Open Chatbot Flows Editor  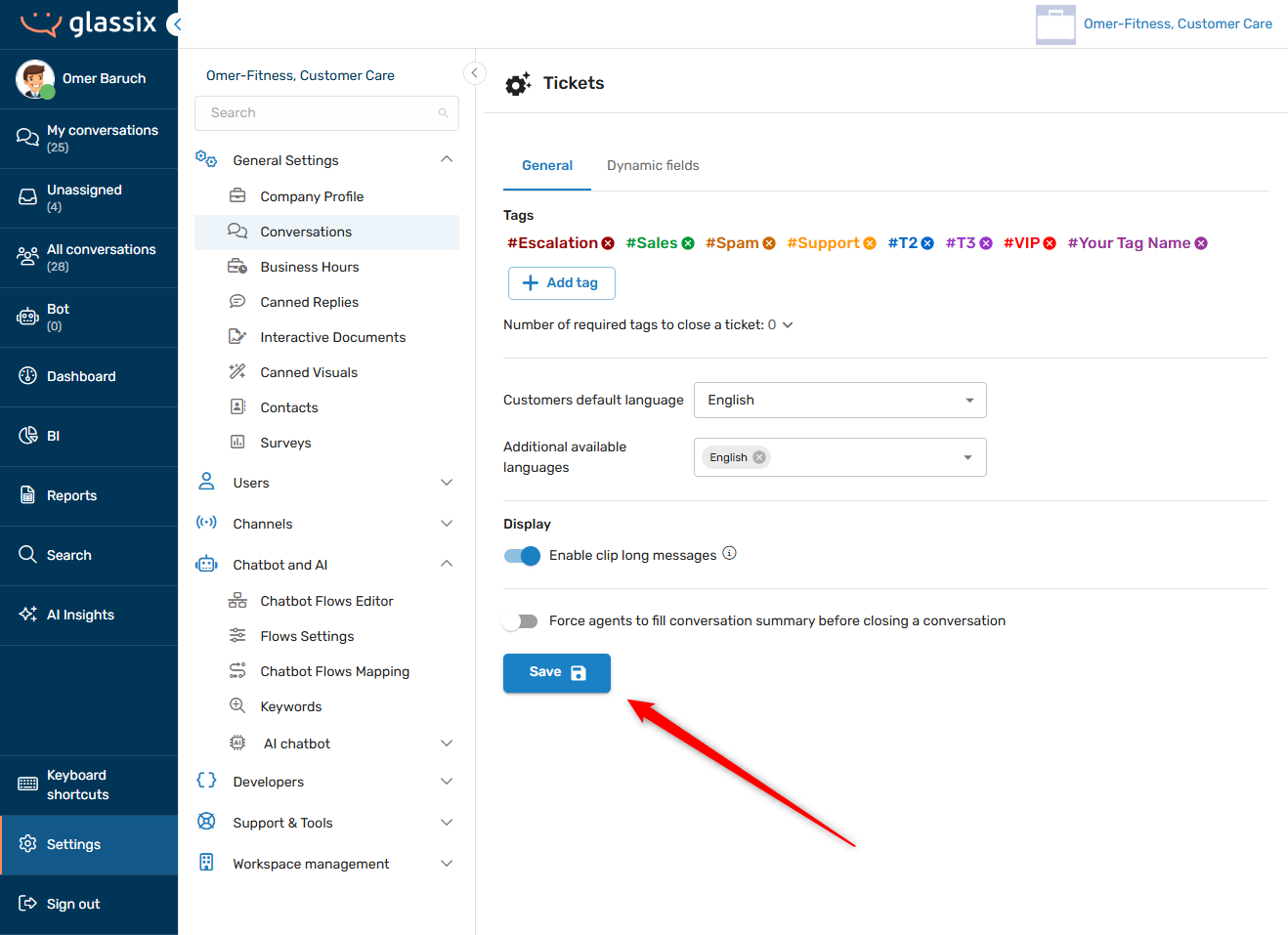(326, 601)
